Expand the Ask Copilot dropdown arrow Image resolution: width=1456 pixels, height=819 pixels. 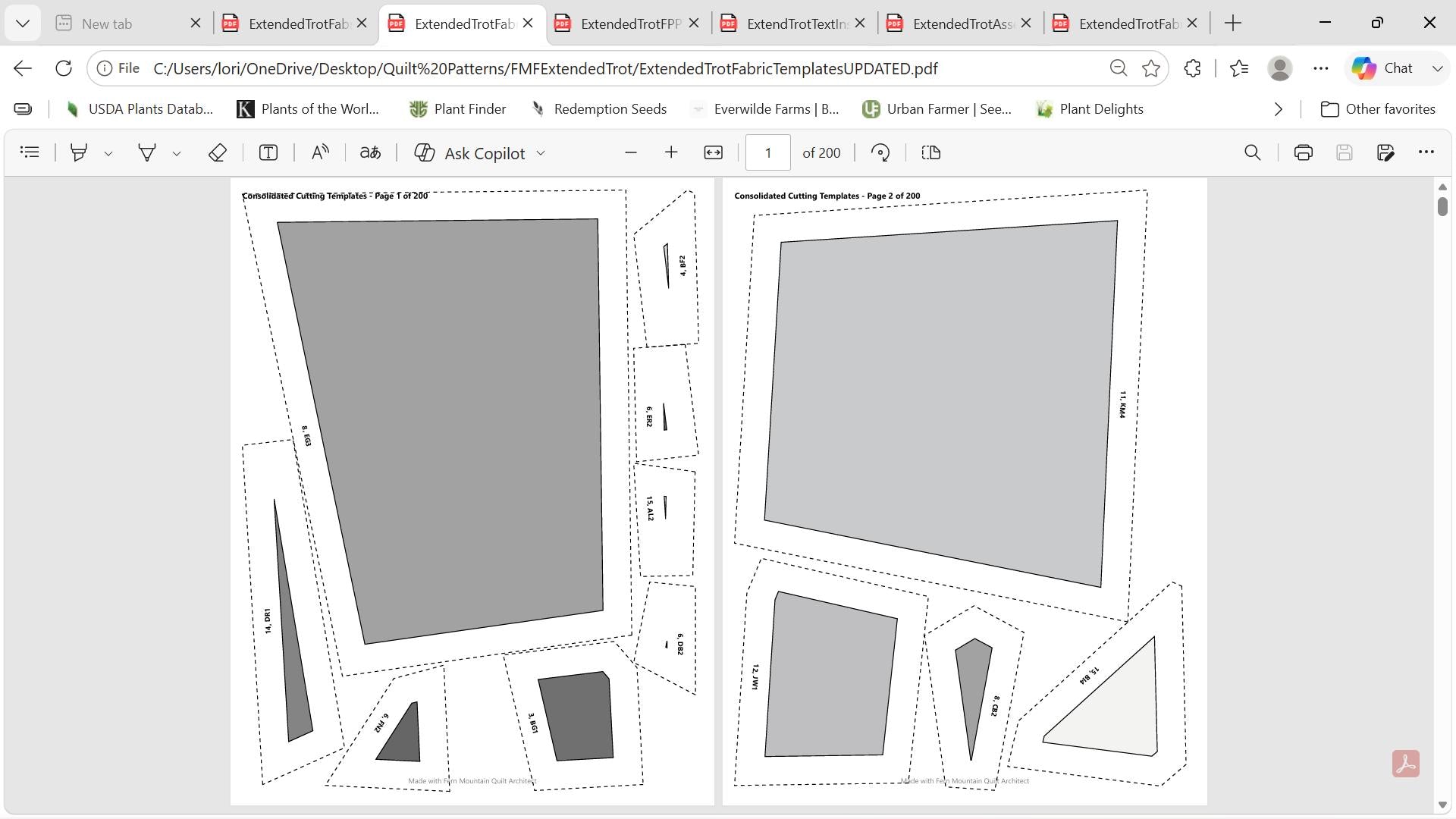pyautogui.click(x=541, y=152)
